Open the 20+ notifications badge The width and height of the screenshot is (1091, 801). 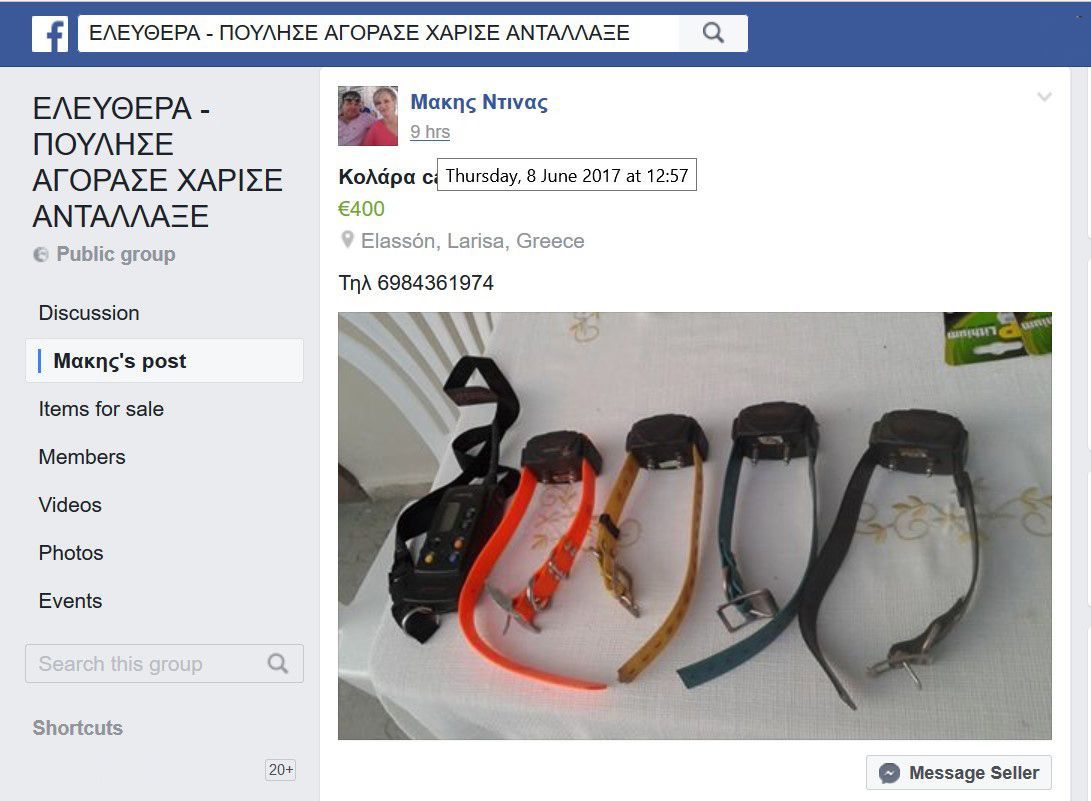tap(281, 770)
